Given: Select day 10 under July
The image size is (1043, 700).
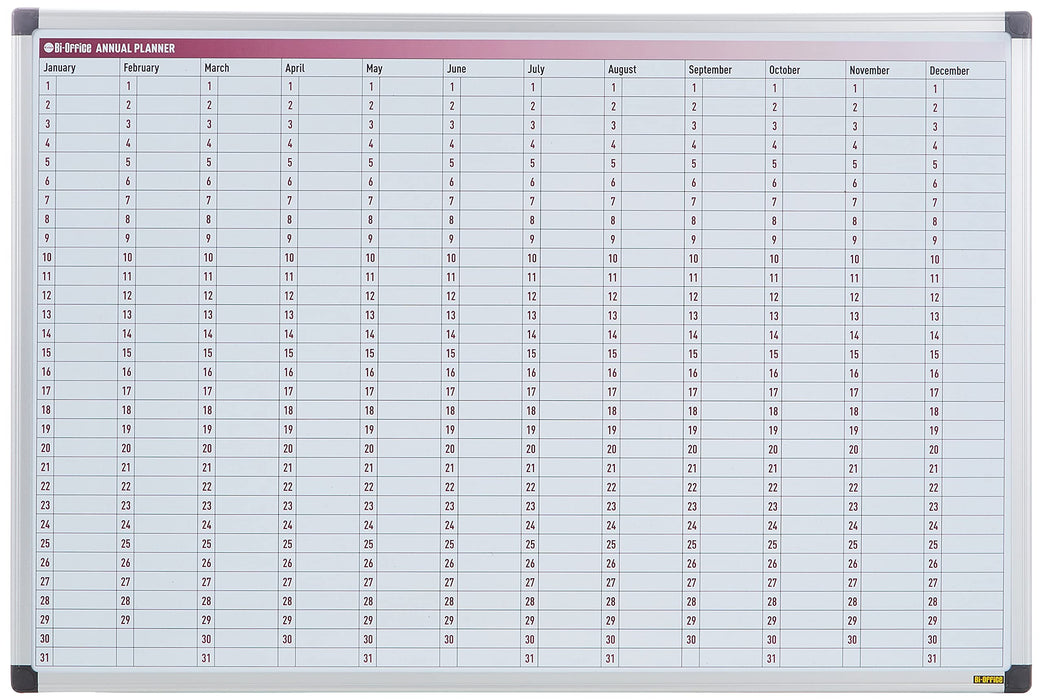Looking at the screenshot, I should pyautogui.click(x=531, y=259).
